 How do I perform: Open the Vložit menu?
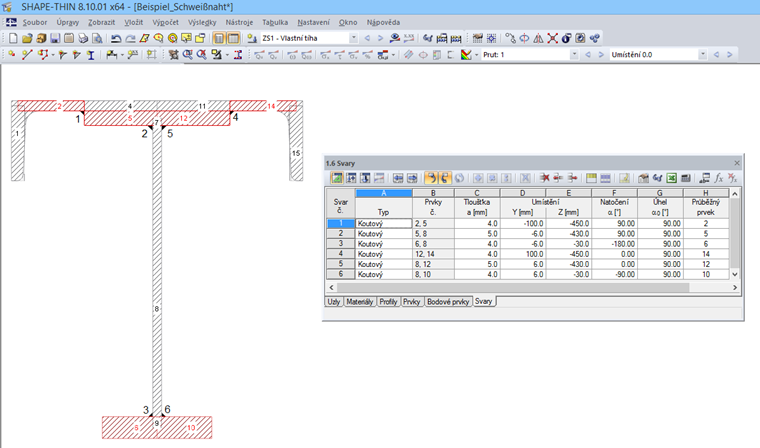pos(133,22)
